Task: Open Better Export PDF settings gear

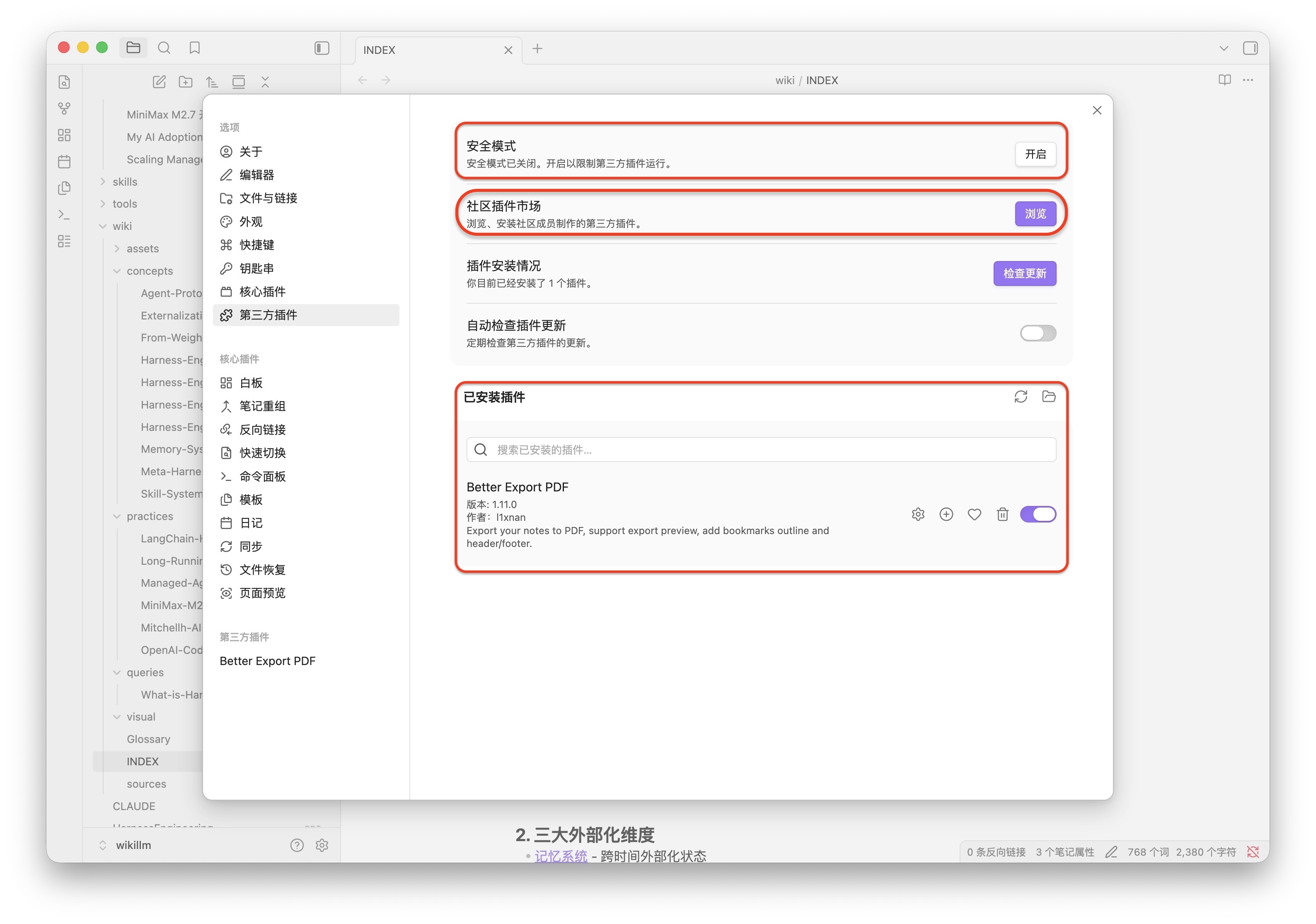Action: [x=918, y=514]
